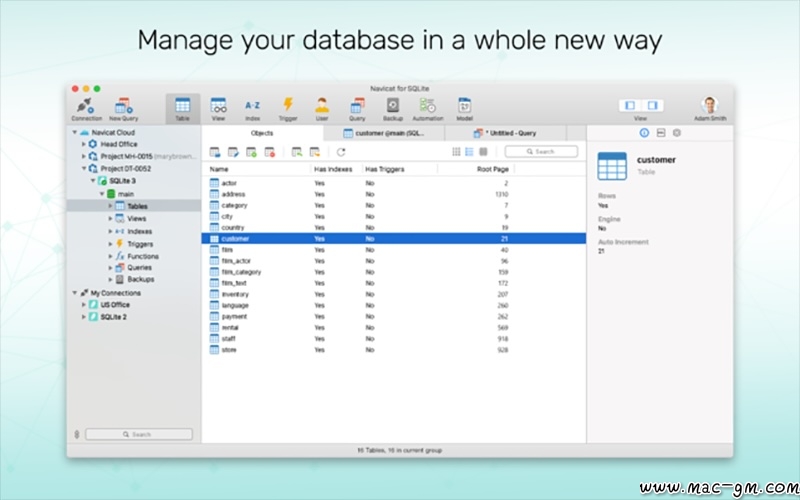Expand Project MH-0015 node
The height and width of the screenshot is (500, 800).
click(84, 156)
